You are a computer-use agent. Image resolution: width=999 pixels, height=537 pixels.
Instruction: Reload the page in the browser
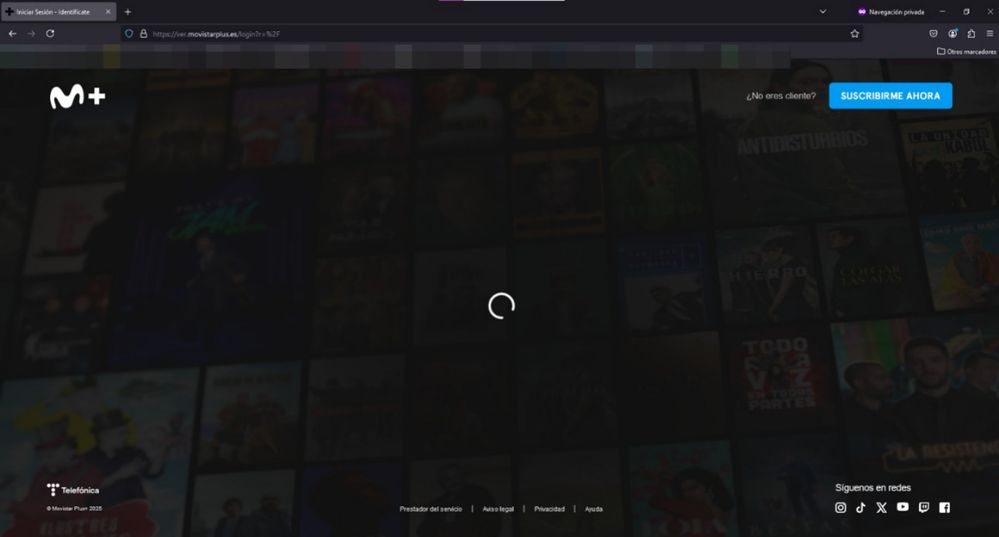tap(50, 33)
